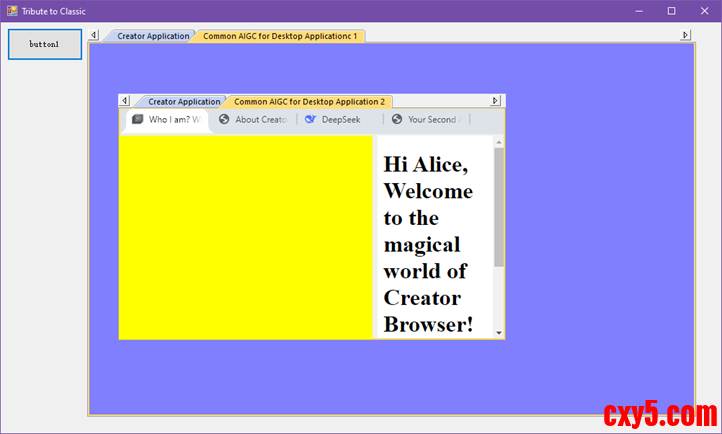The height and width of the screenshot is (434, 722).
Task: Click inner tab strip right scroll arrow
Action: [495, 100]
